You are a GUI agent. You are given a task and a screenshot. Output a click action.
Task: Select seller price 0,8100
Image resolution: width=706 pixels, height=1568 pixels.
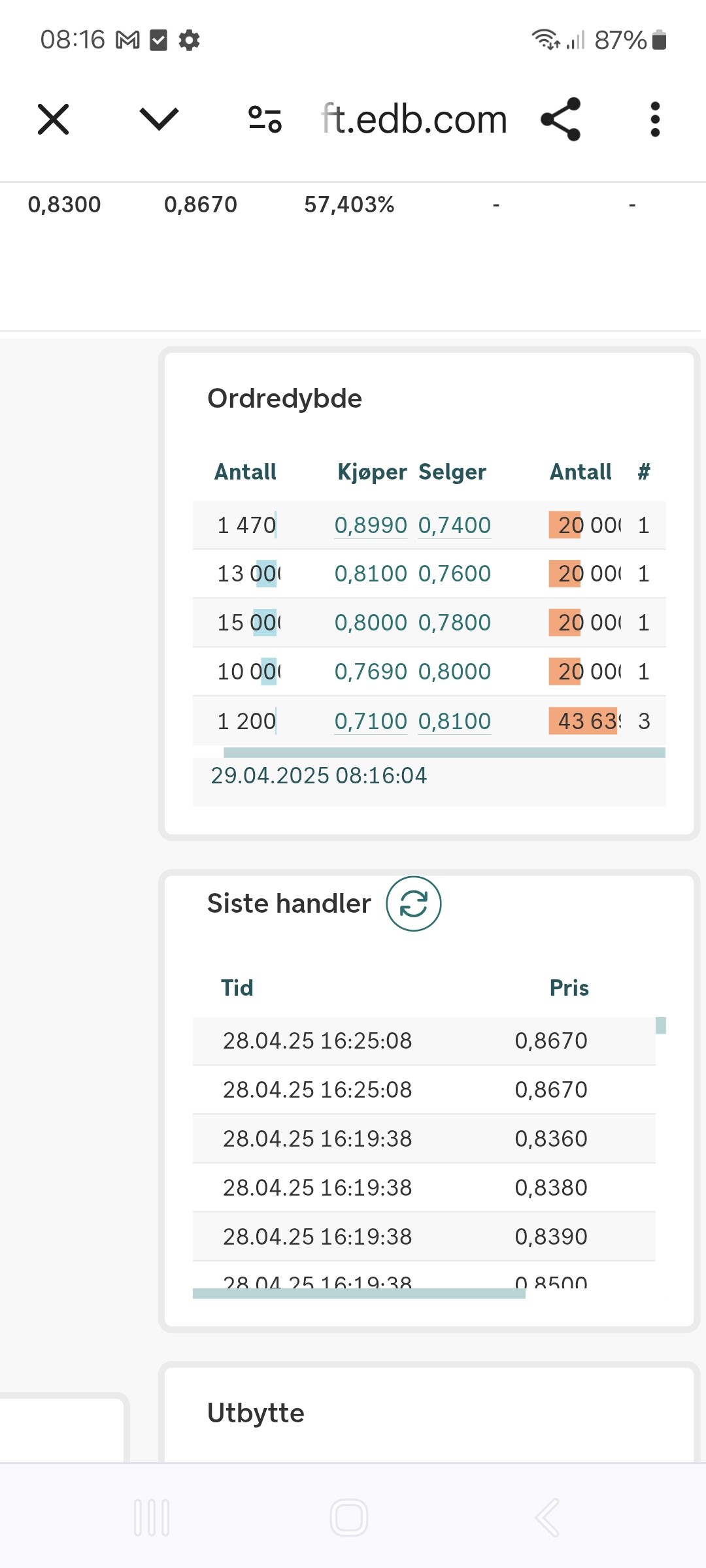pyautogui.click(x=454, y=721)
